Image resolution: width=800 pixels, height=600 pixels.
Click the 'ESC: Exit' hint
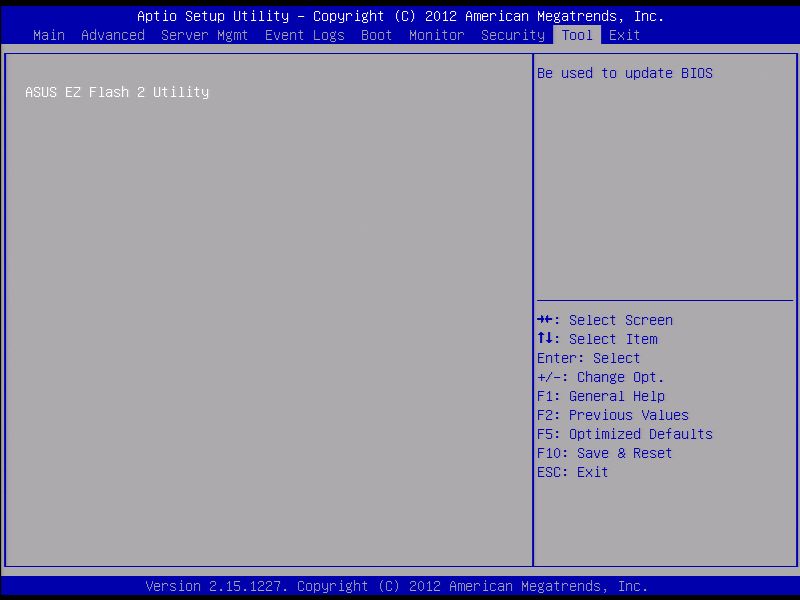click(572, 472)
